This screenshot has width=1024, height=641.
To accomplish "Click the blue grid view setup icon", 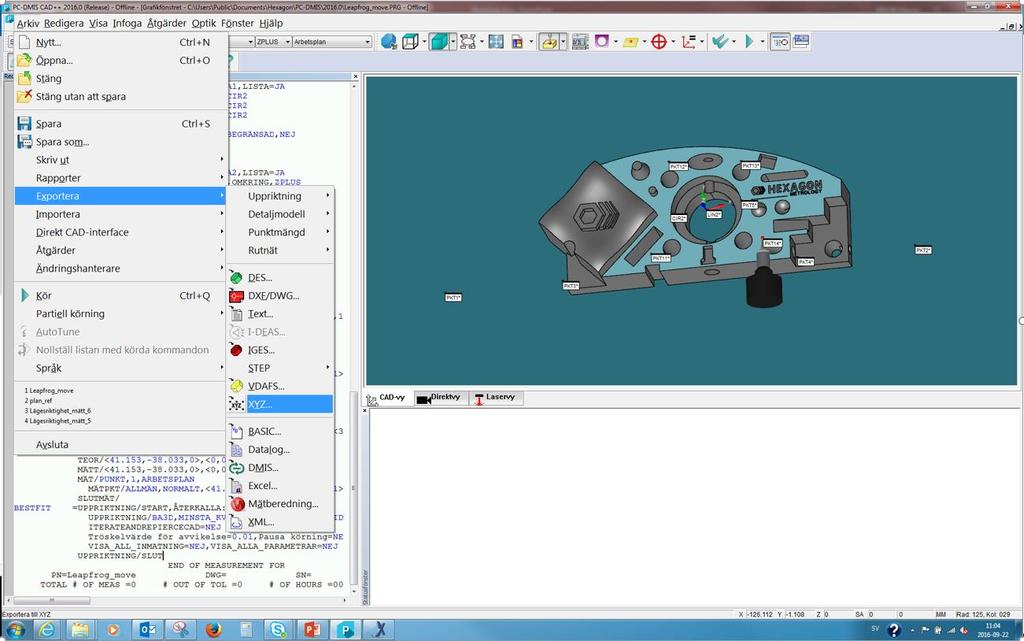I will 496,42.
